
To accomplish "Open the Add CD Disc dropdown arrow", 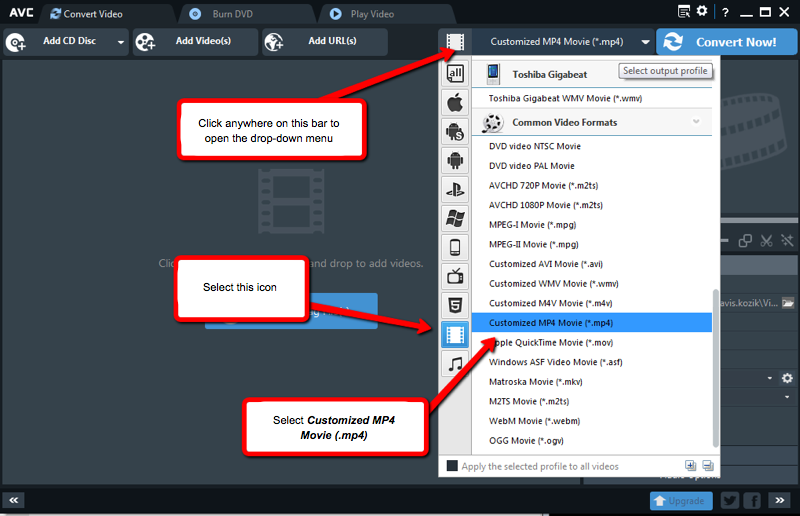I will tap(120, 42).
